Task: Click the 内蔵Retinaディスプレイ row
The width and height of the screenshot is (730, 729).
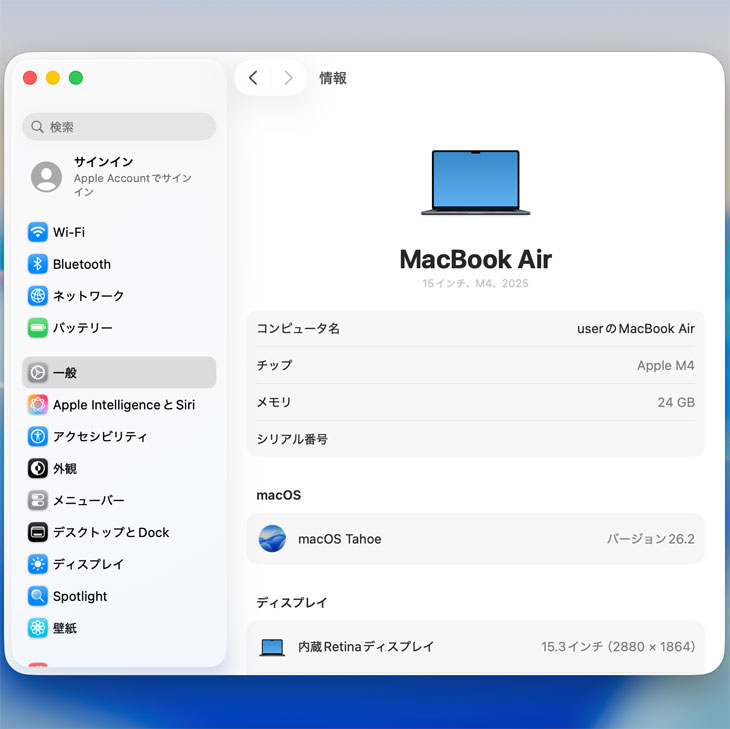Action: point(475,647)
